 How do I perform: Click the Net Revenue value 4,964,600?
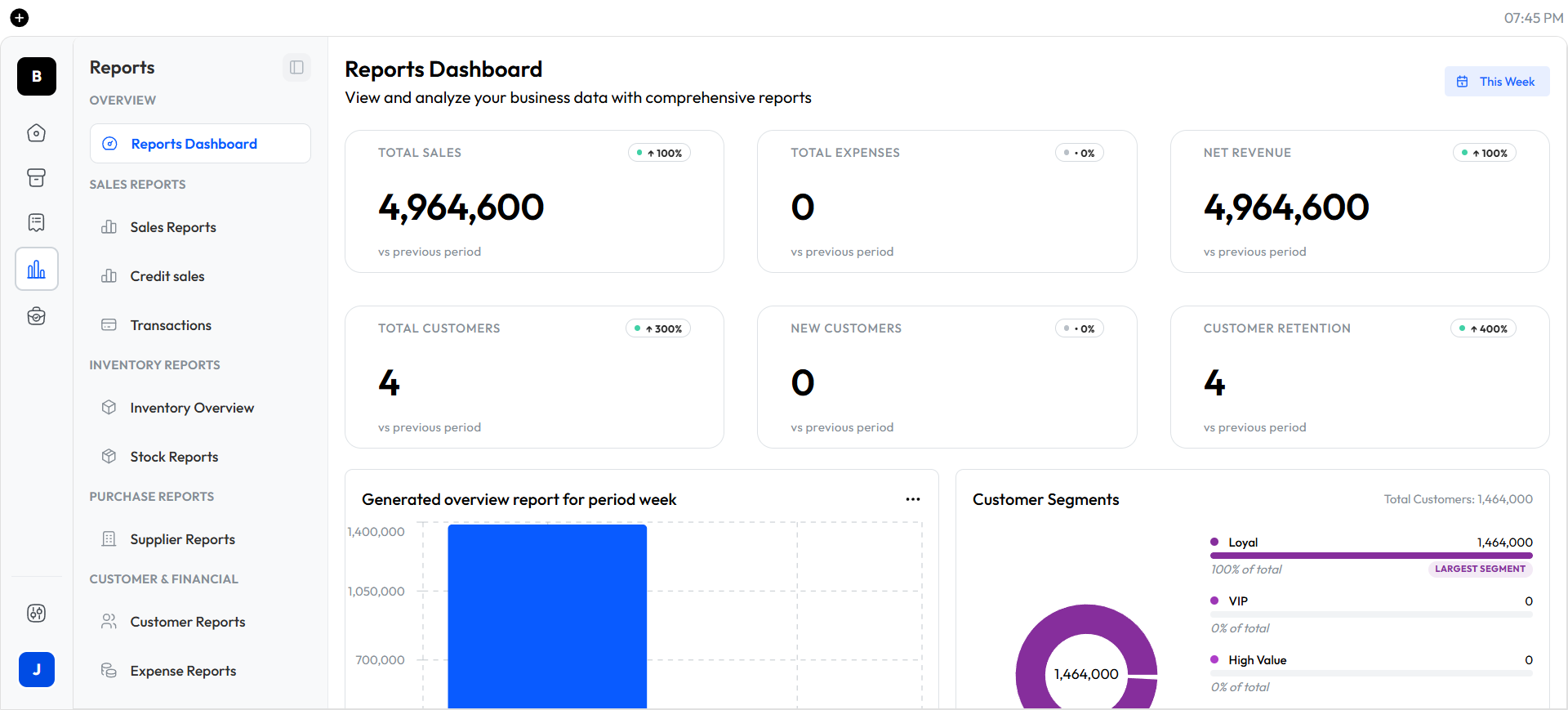pos(1286,207)
